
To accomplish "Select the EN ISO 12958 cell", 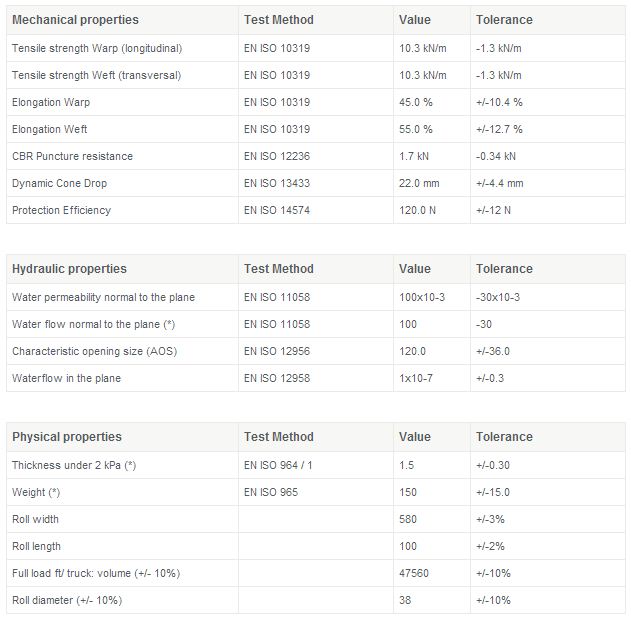I will pos(277,378).
